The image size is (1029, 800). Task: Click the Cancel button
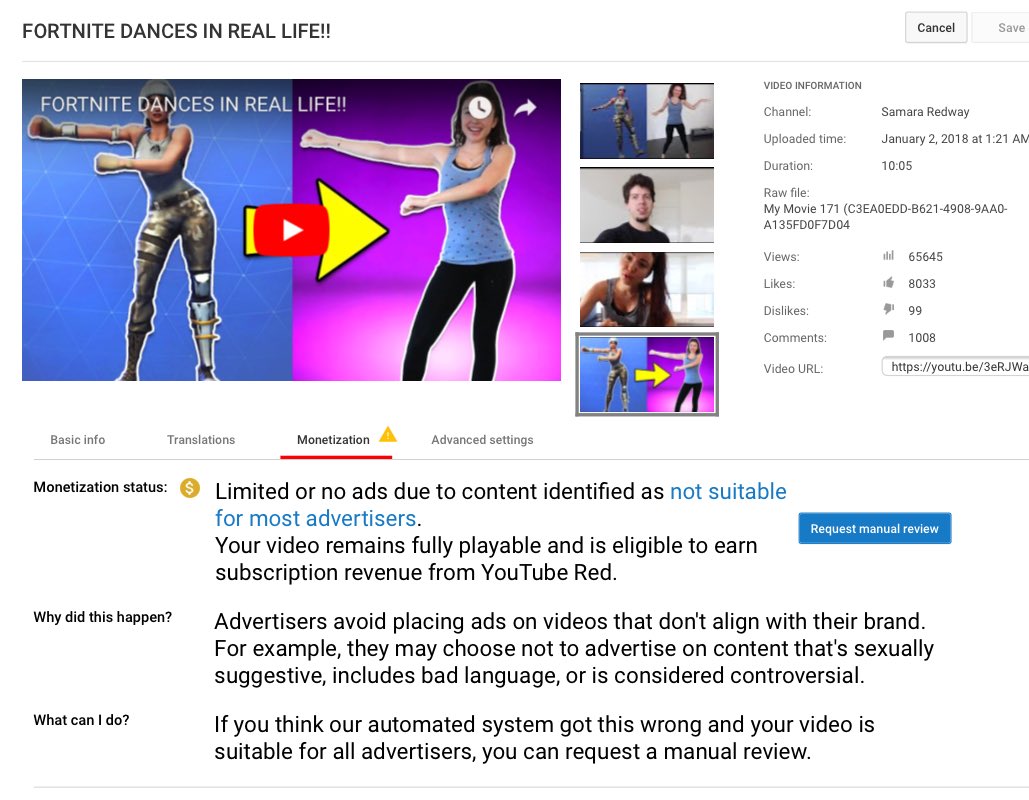click(936, 28)
